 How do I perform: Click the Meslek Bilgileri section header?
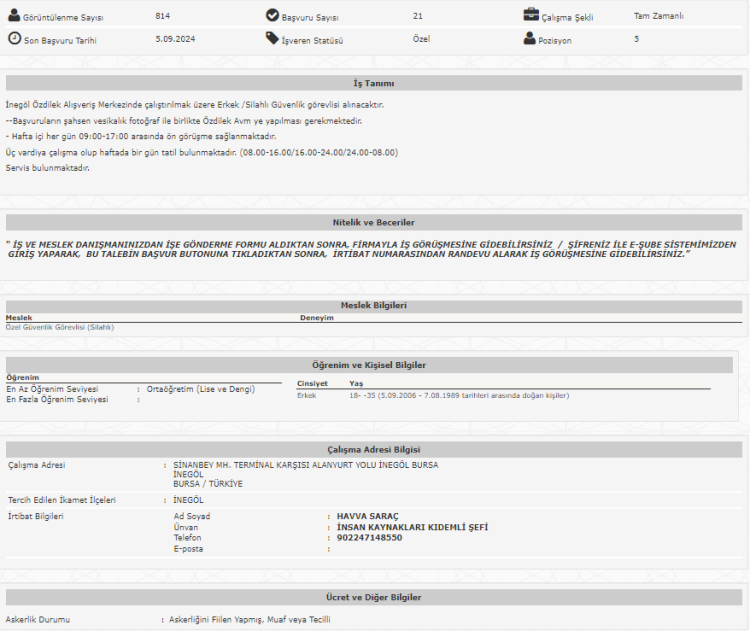tap(374, 305)
